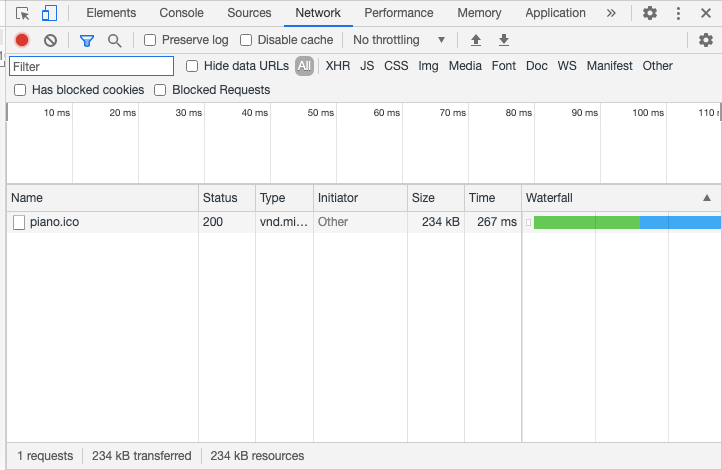Open DevTools settings gear
This screenshot has height=470, width=722.
point(650,13)
